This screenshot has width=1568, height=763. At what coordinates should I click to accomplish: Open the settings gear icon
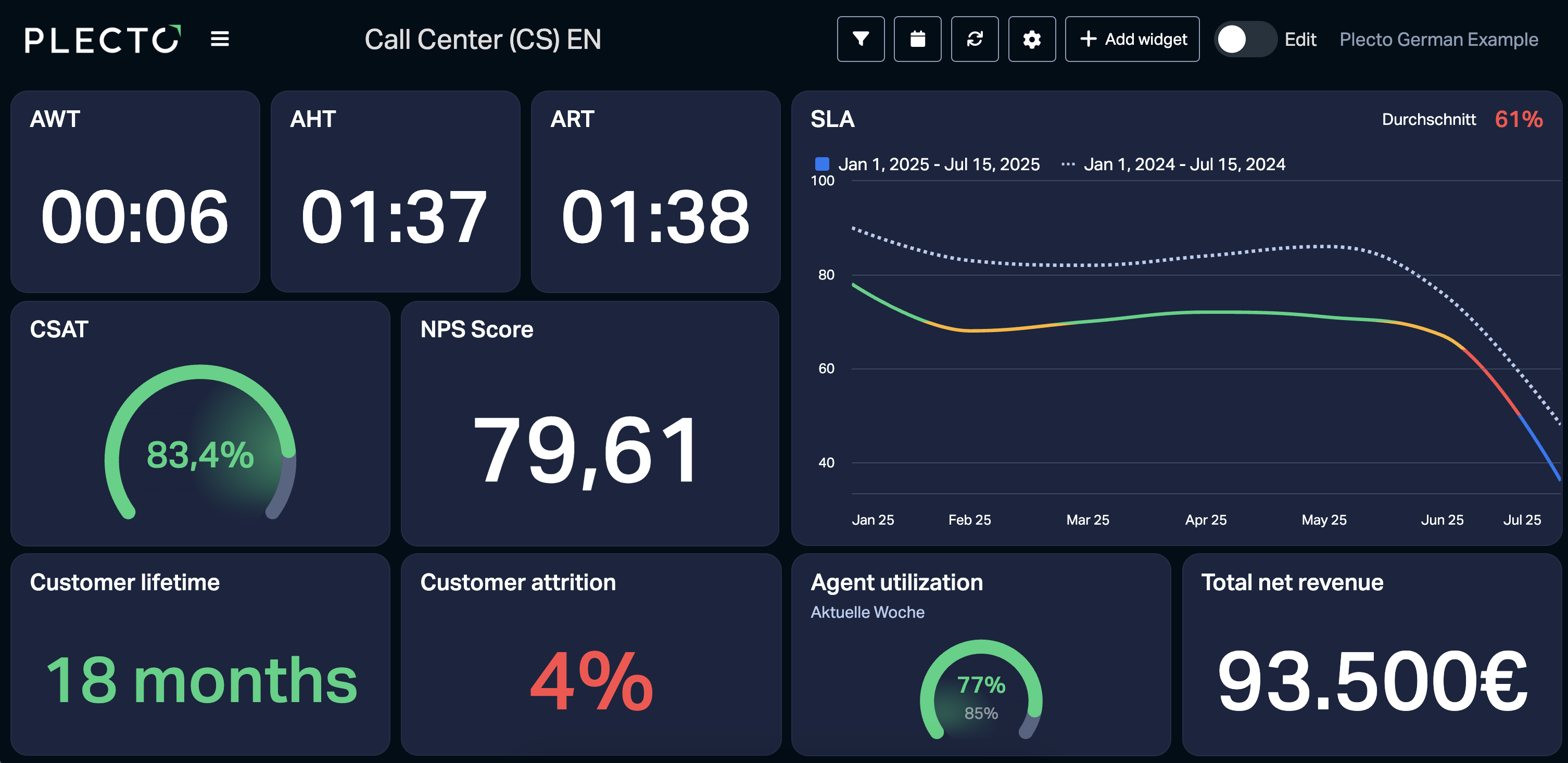coord(1032,39)
